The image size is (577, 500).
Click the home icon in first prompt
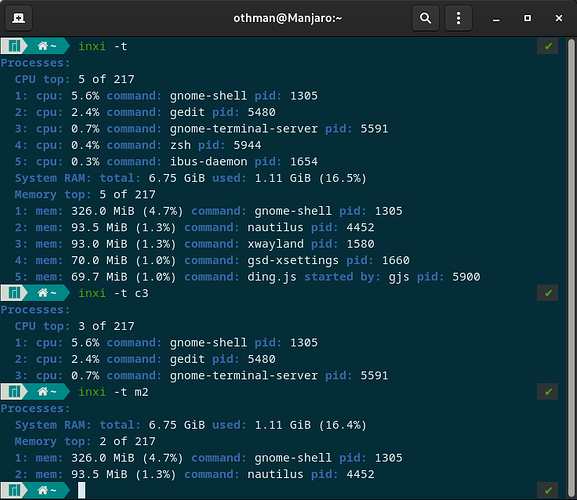(x=43, y=46)
